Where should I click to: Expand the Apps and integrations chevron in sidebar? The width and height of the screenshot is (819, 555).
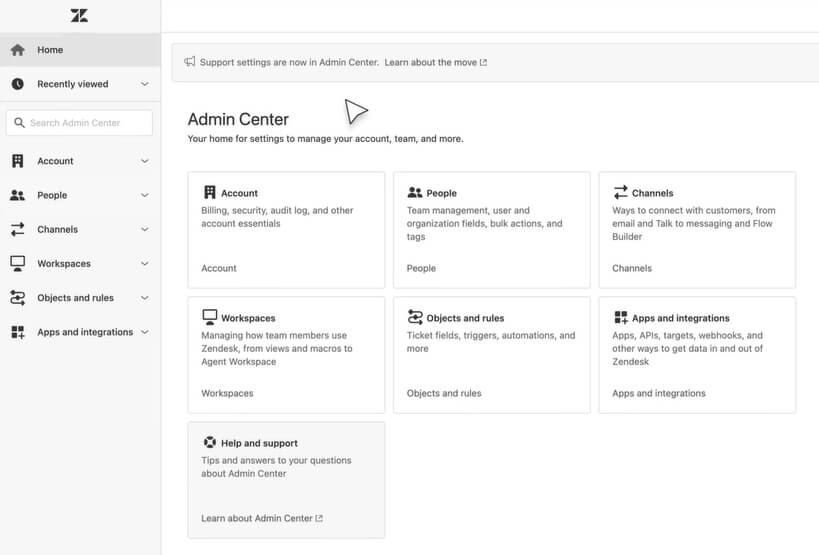pos(145,332)
